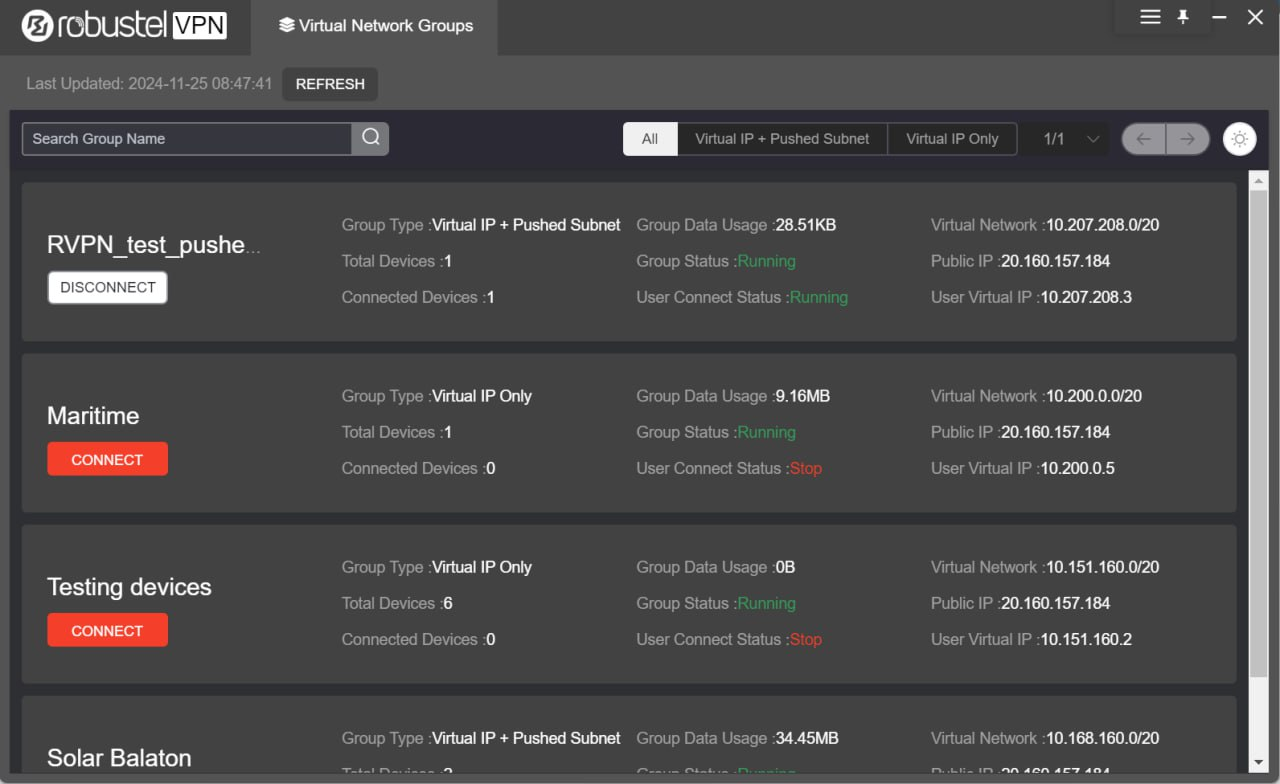Click the REFRESH button
The height and width of the screenshot is (784, 1280).
pos(330,84)
